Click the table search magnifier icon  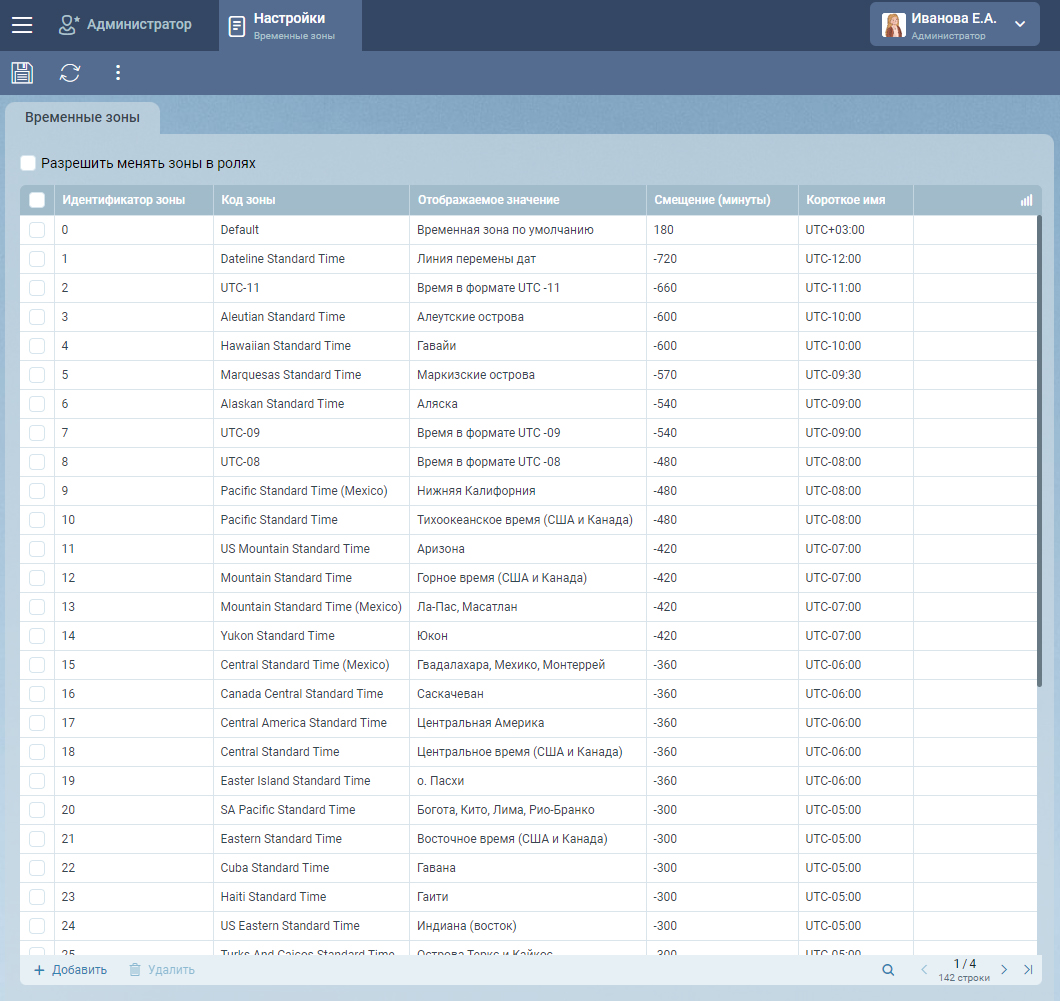pos(888,969)
